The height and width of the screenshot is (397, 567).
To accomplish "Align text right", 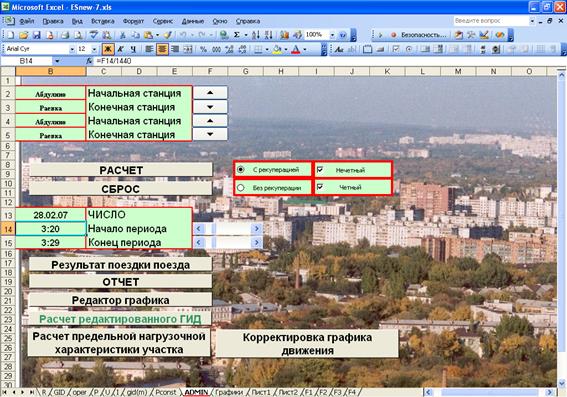I will (x=175, y=49).
